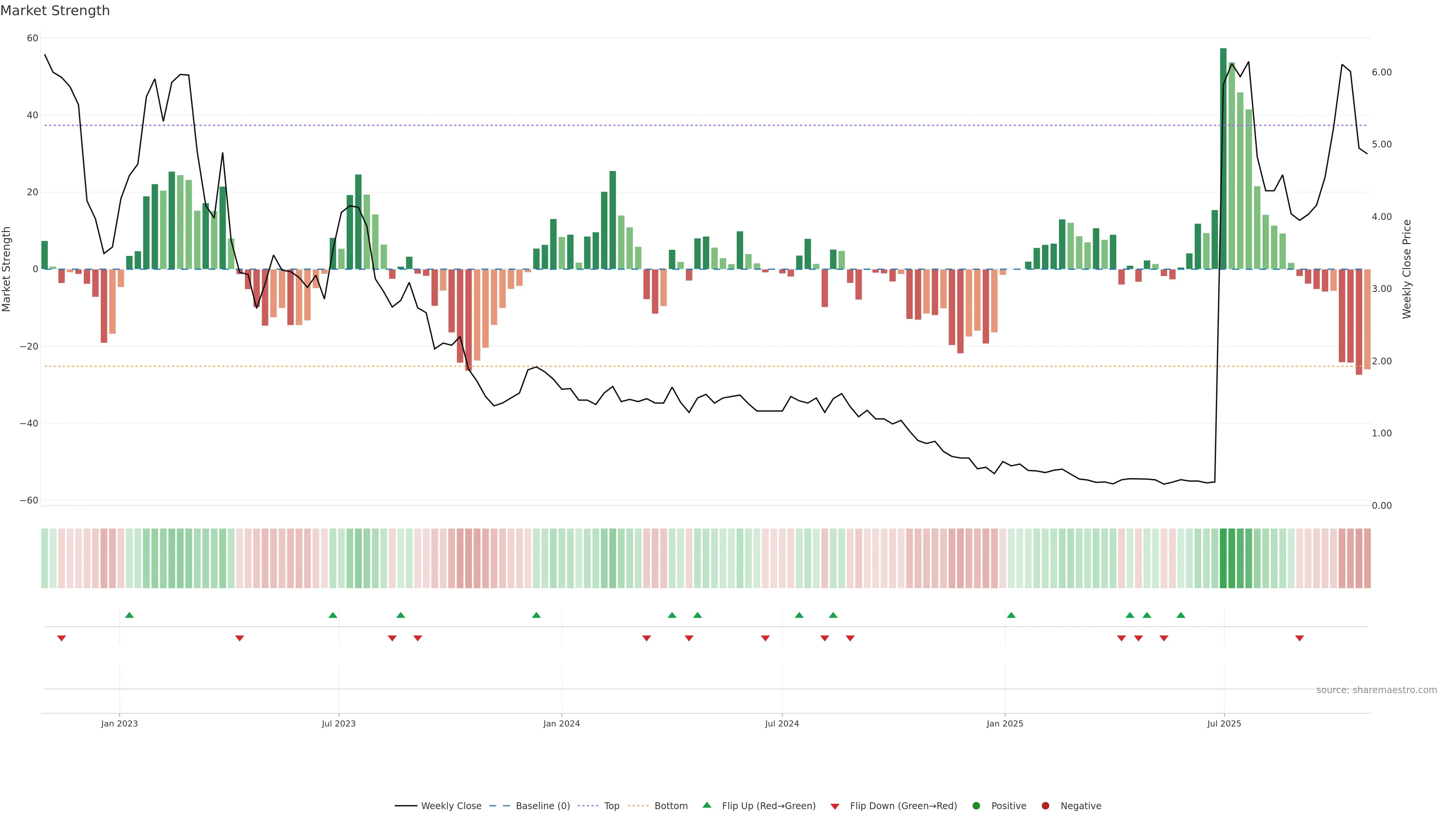Click last flip-down triangle after Jul 2025

pos(1299,638)
